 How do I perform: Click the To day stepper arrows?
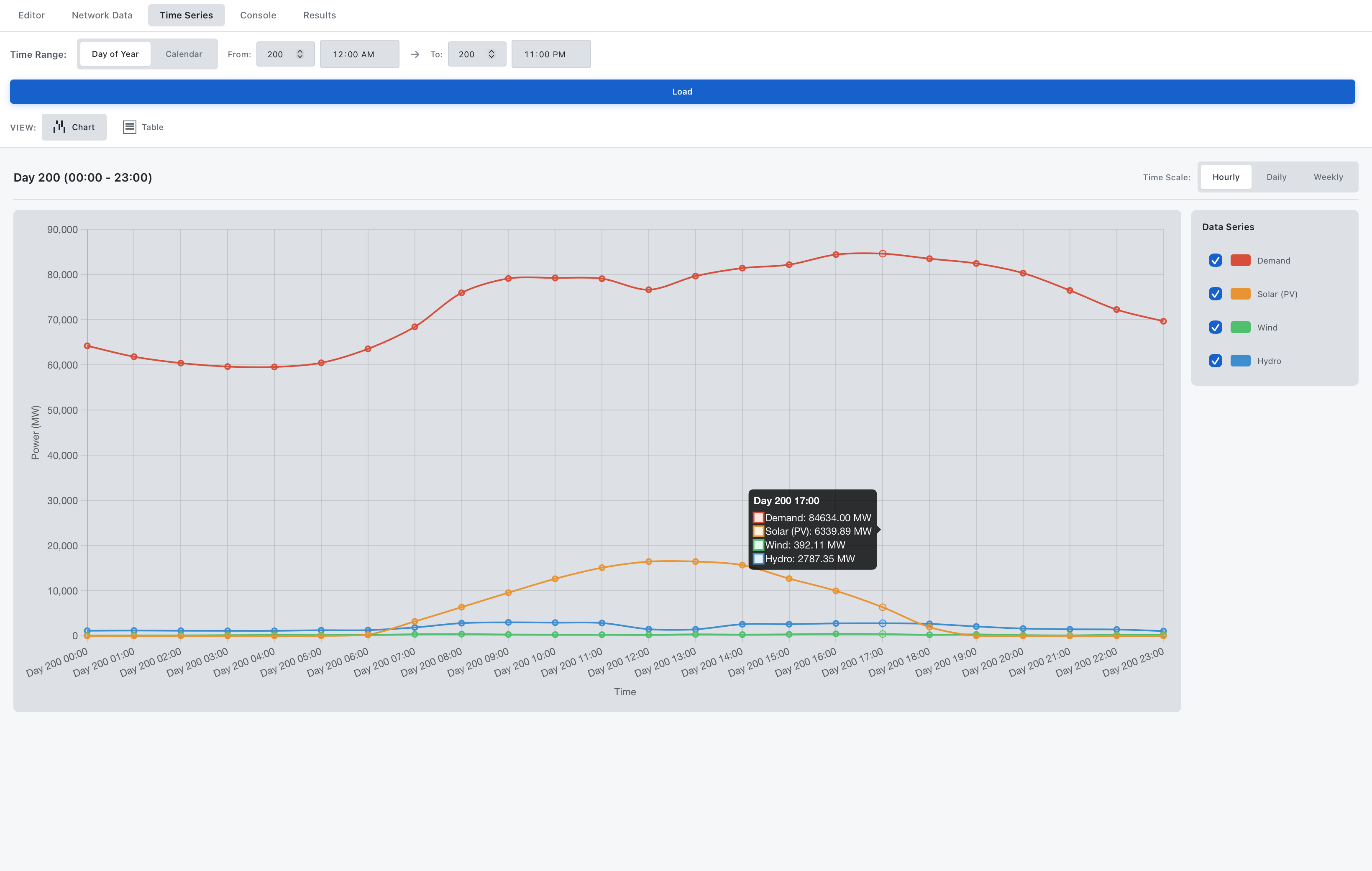[x=491, y=54]
